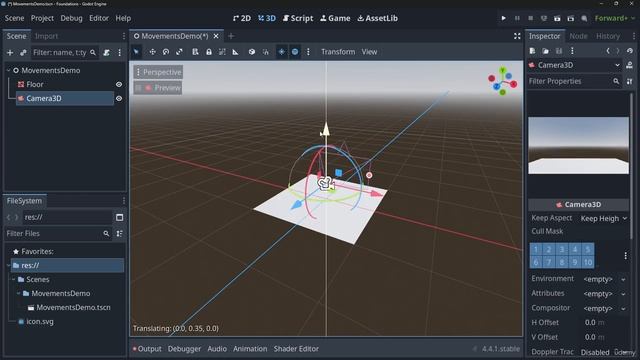
Task: Open the Shader Editor bottom panel
Action: coord(296,349)
